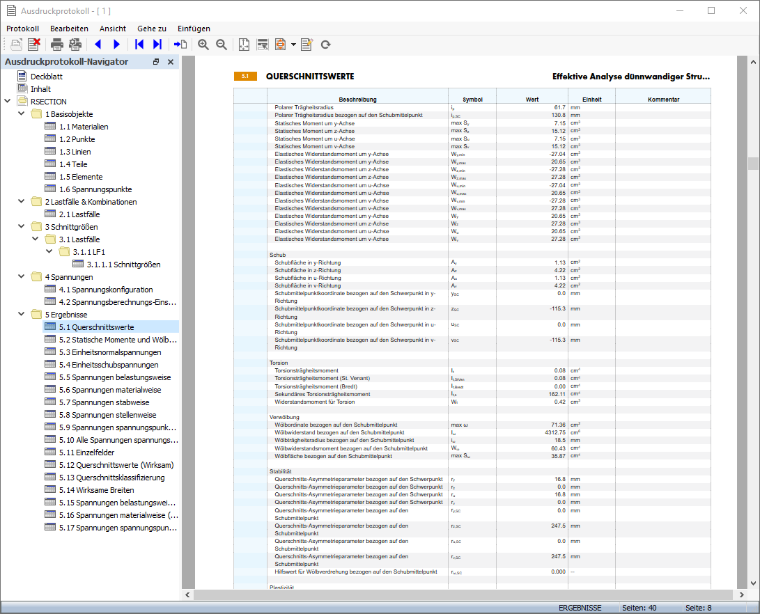Open the print settings printer-with-gear icon
Viewport: 760px width, 614px height.
75,44
